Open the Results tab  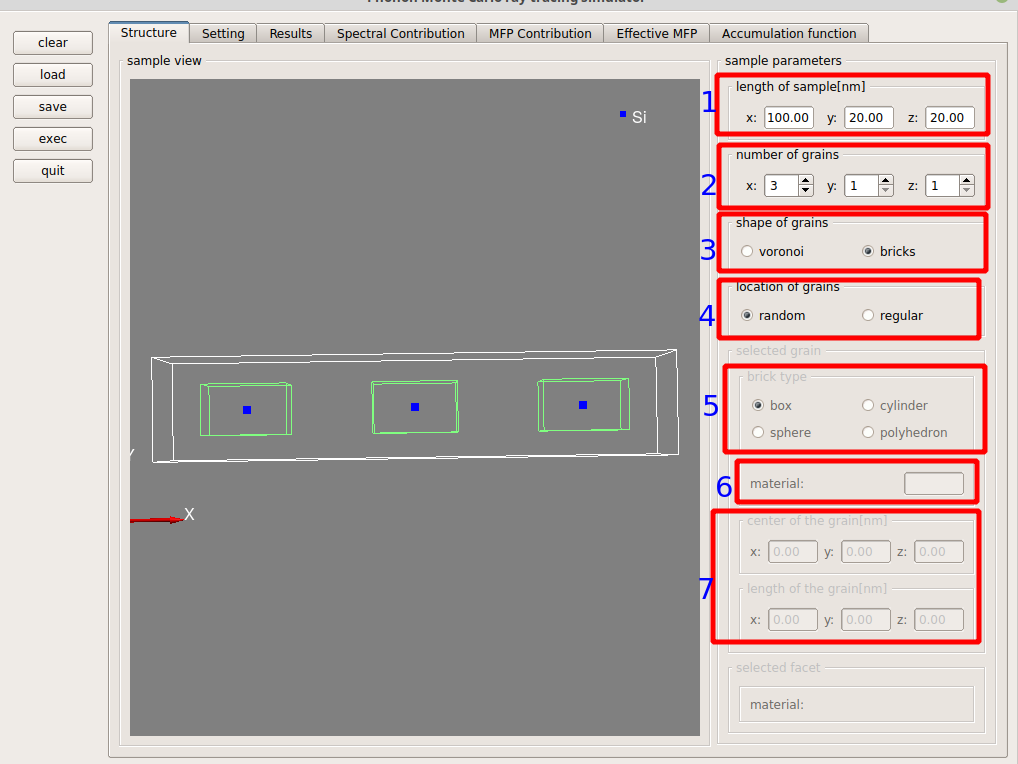(290, 33)
